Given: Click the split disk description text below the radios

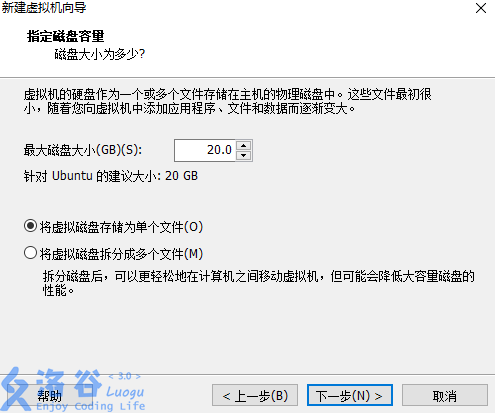Looking at the screenshot, I should coord(258,283).
